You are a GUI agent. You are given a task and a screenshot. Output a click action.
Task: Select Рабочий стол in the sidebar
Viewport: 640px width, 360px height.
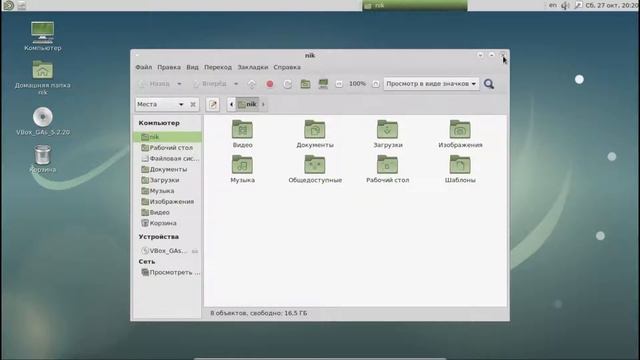[x=167, y=148]
